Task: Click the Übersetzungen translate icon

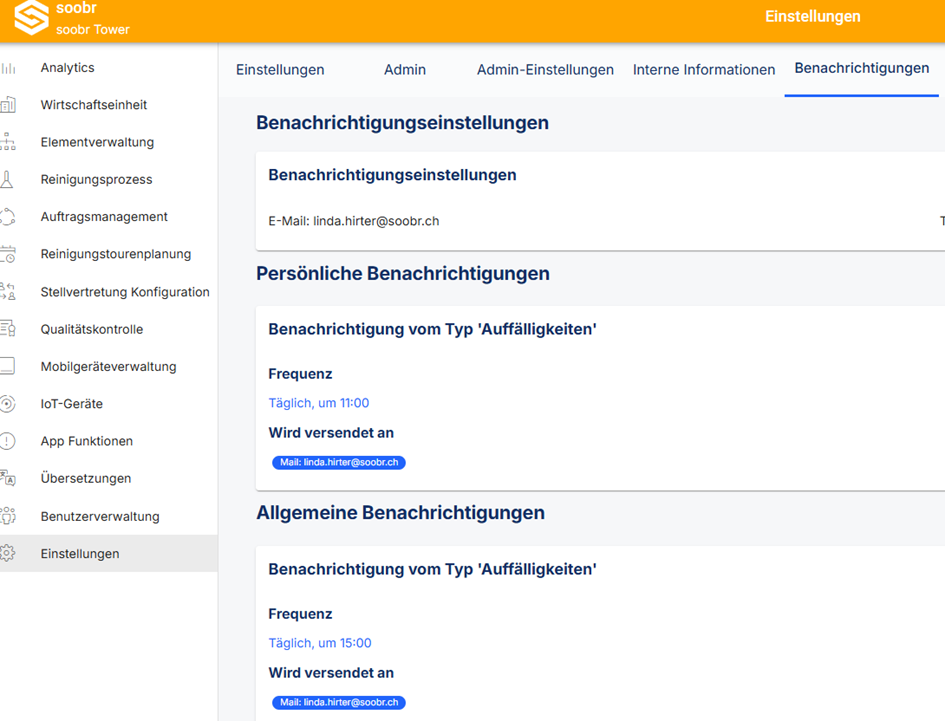Action: coord(8,478)
